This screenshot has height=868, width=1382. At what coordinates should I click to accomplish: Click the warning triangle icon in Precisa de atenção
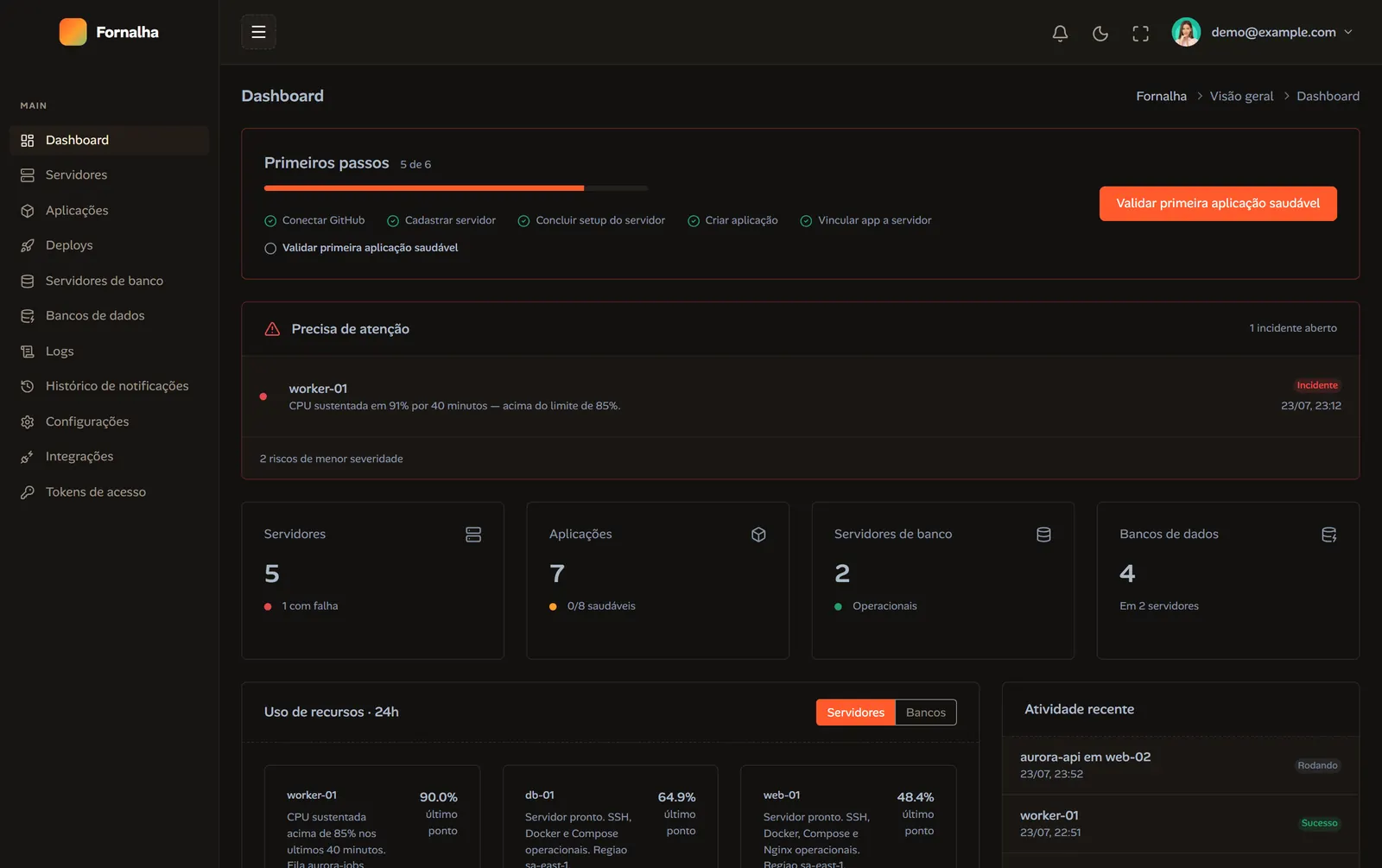click(x=272, y=329)
